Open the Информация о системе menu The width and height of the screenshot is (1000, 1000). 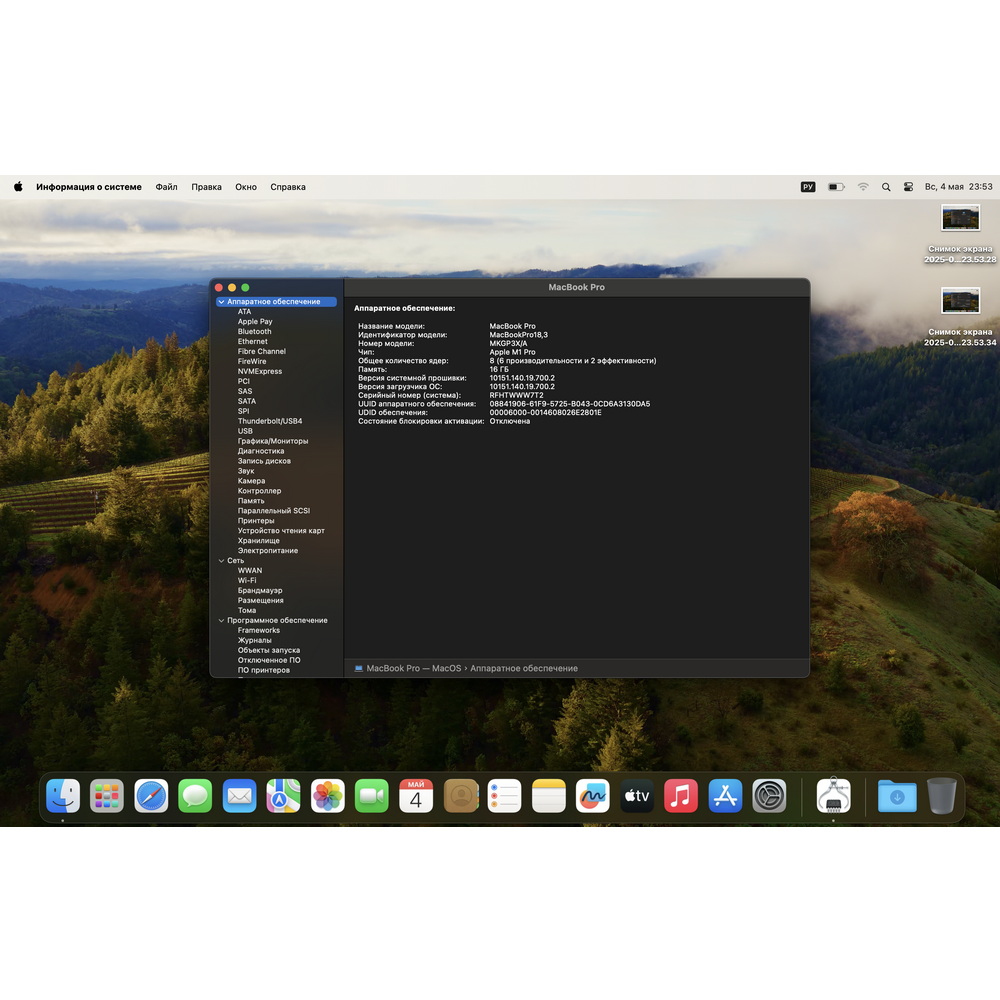coord(89,187)
